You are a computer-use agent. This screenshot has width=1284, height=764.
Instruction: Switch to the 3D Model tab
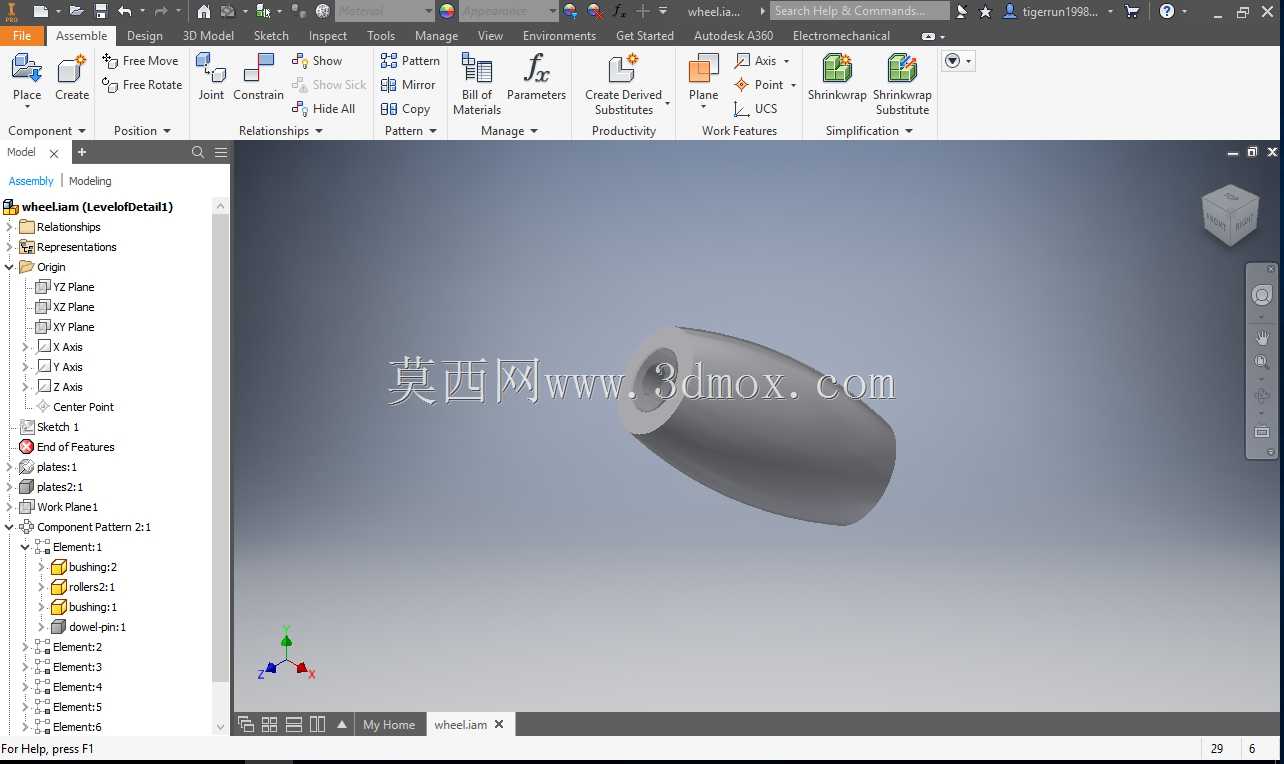tap(208, 36)
